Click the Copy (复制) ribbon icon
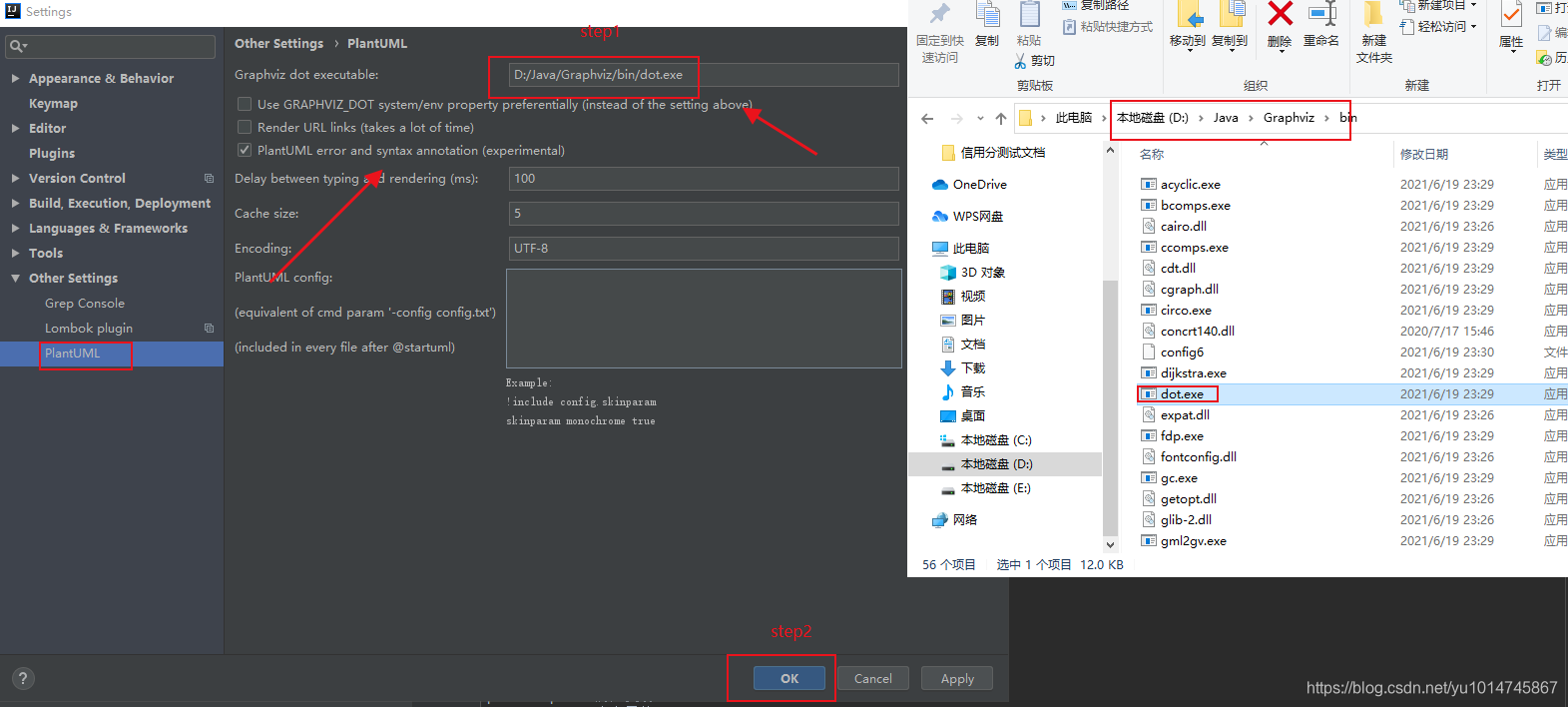Screen dimensions: 1568x707 click(x=987, y=14)
